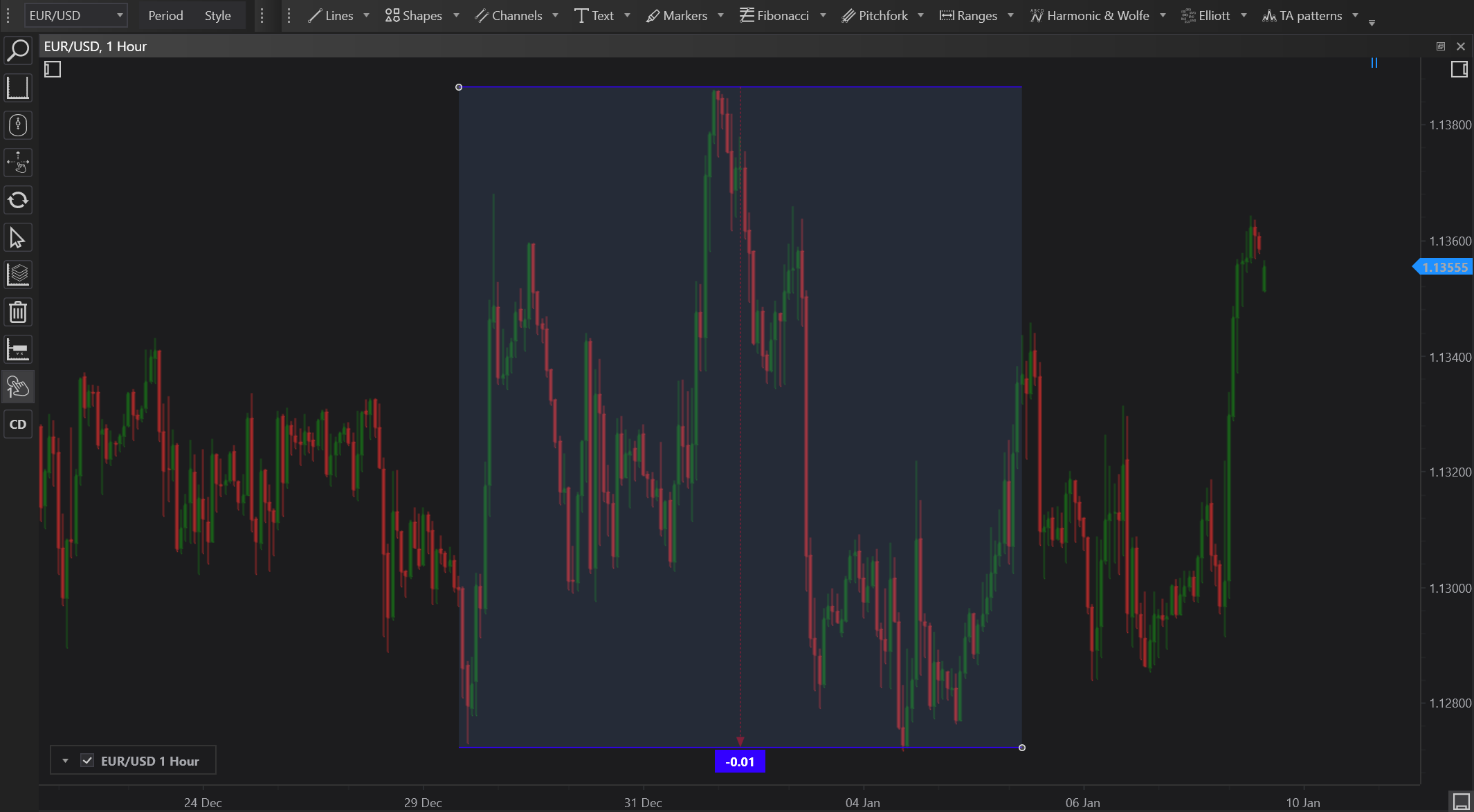Viewport: 1474px width, 812px height.
Task: Toggle the left panel icon
Action: pyautogui.click(x=53, y=69)
